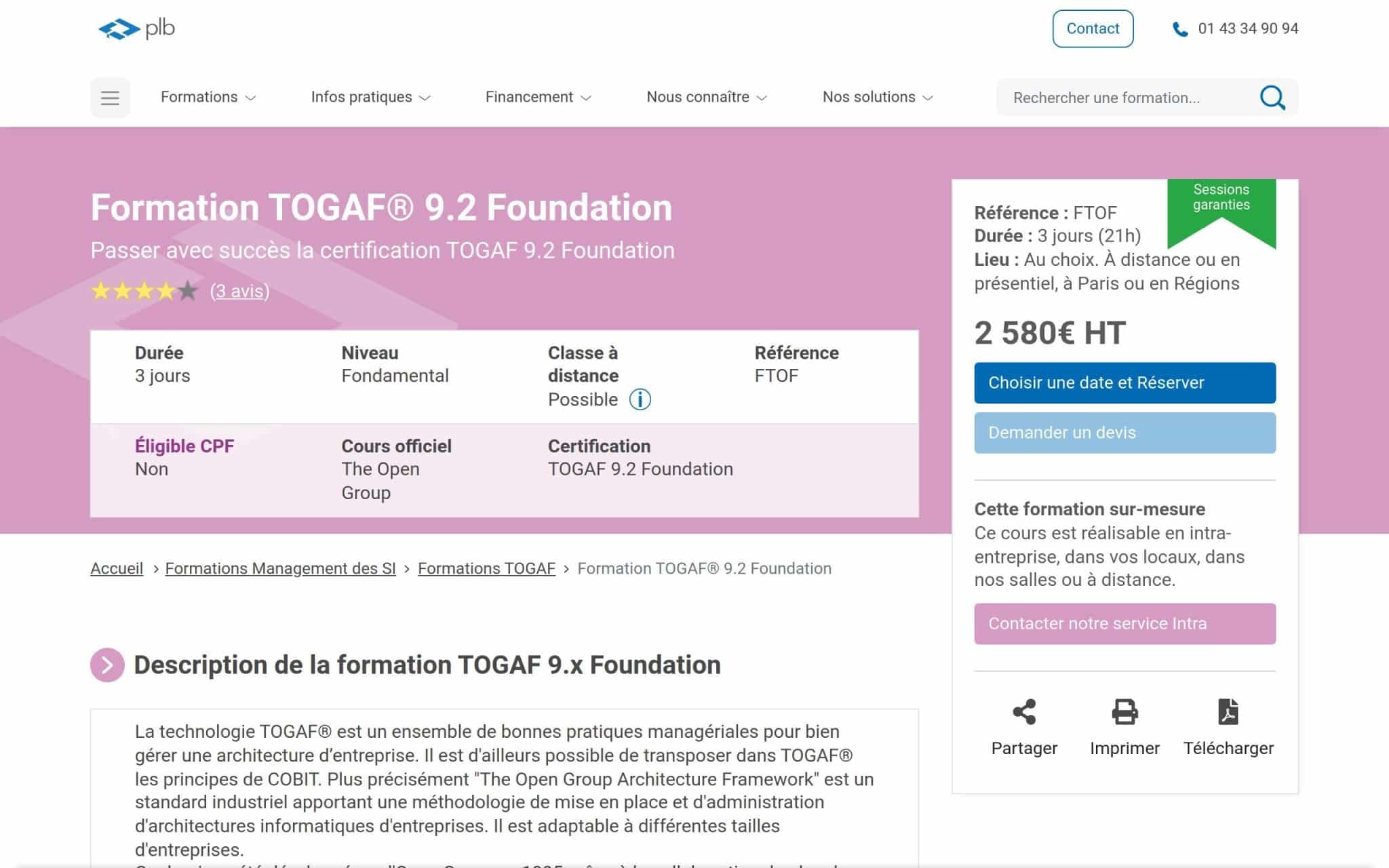1389x868 pixels.
Task: Open Formations Management des SI breadcrumb
Action: 280,568
